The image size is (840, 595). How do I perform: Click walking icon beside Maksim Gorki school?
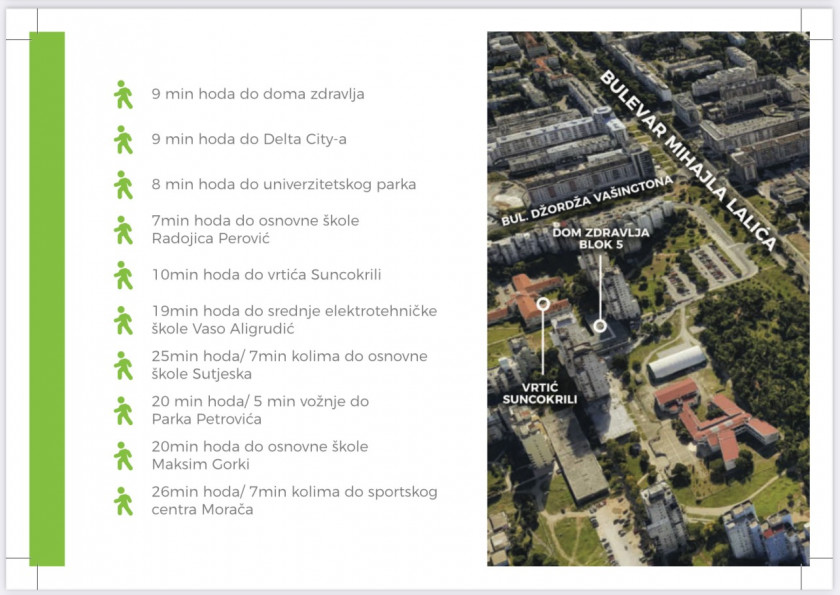[x=123, y=456]
